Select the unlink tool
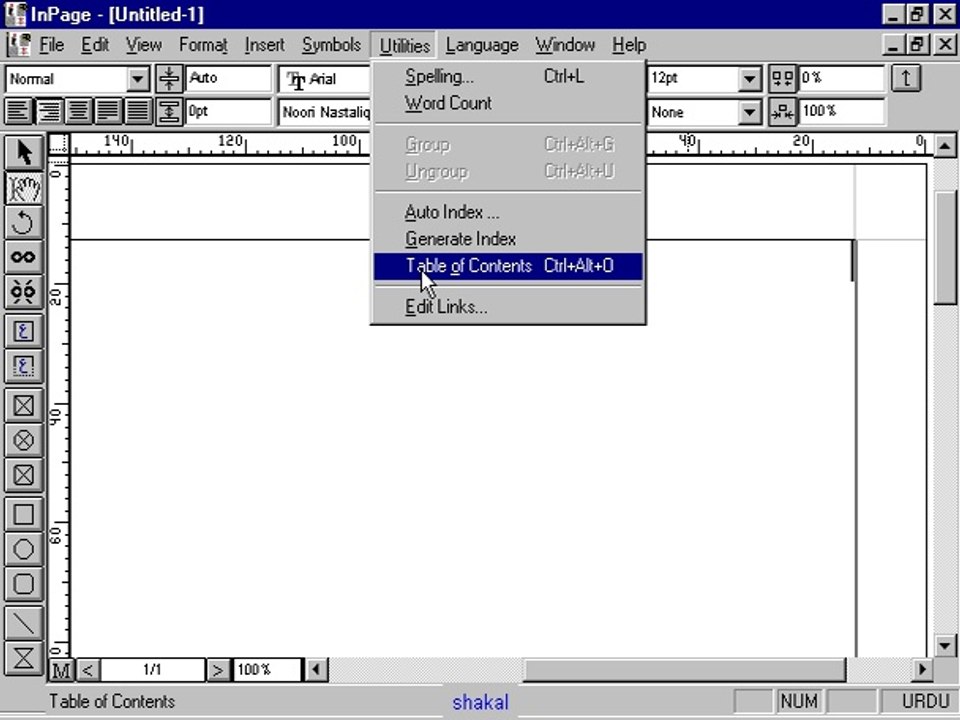Image resolution: width=960 pixels, height=720 pixels. click(x=23, y=291)
